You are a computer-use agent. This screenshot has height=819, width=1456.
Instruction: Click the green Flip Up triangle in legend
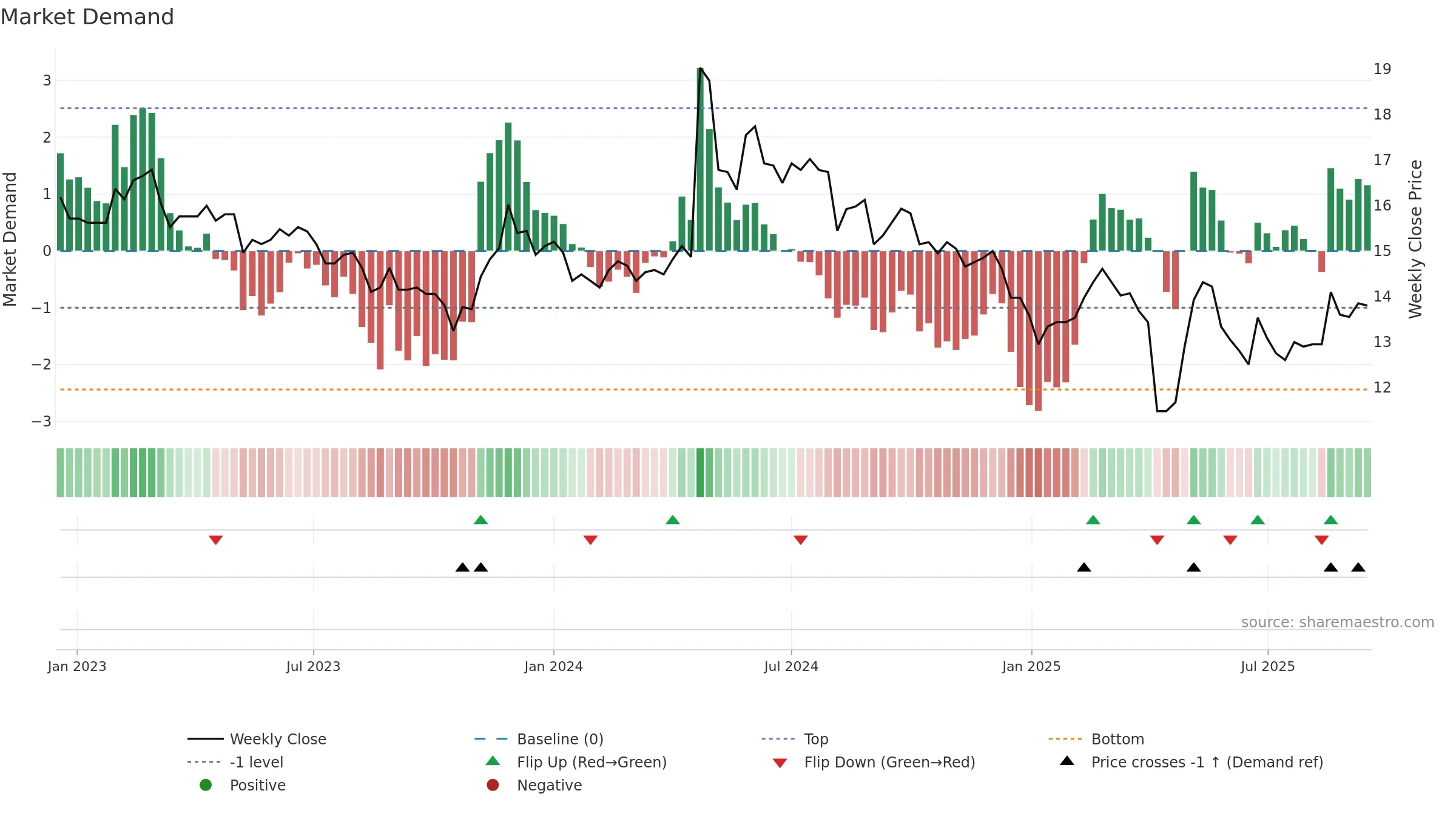(493, 761)
